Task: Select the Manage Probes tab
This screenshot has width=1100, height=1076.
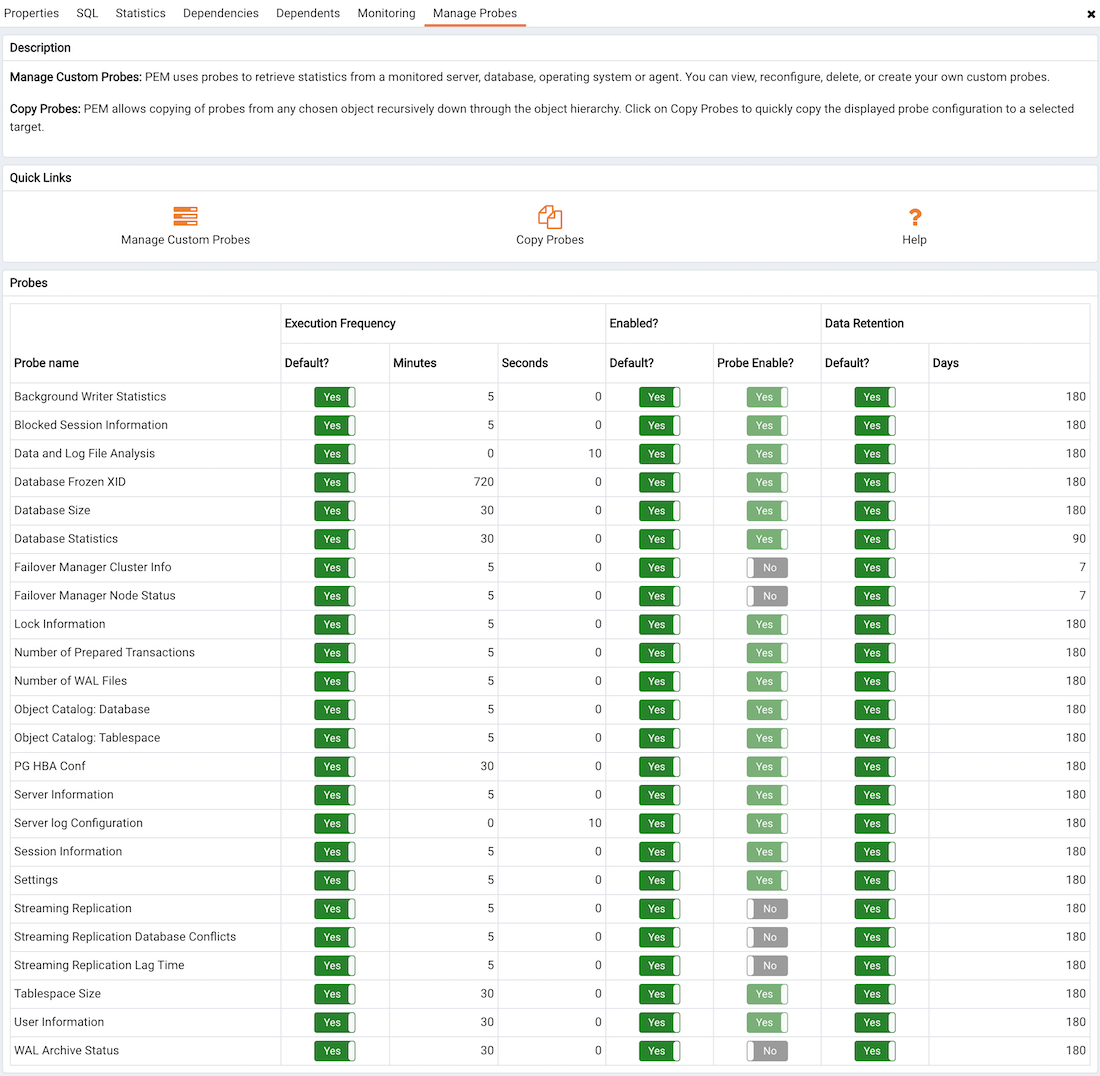Action: [x=475, y=13]
